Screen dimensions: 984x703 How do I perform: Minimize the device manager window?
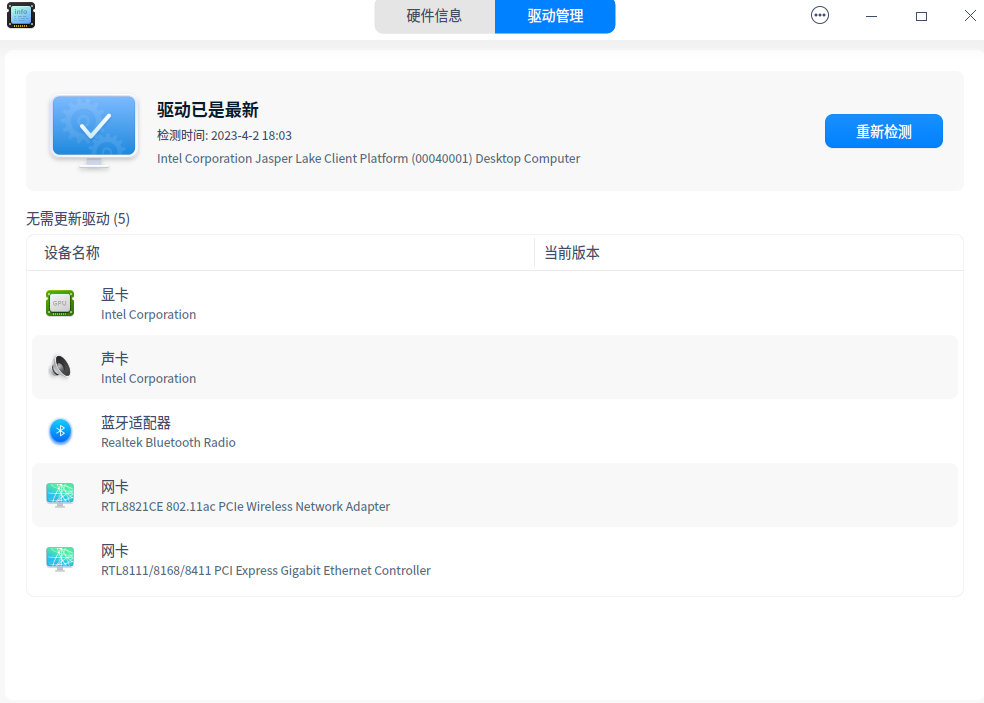(x=871, y=16)
